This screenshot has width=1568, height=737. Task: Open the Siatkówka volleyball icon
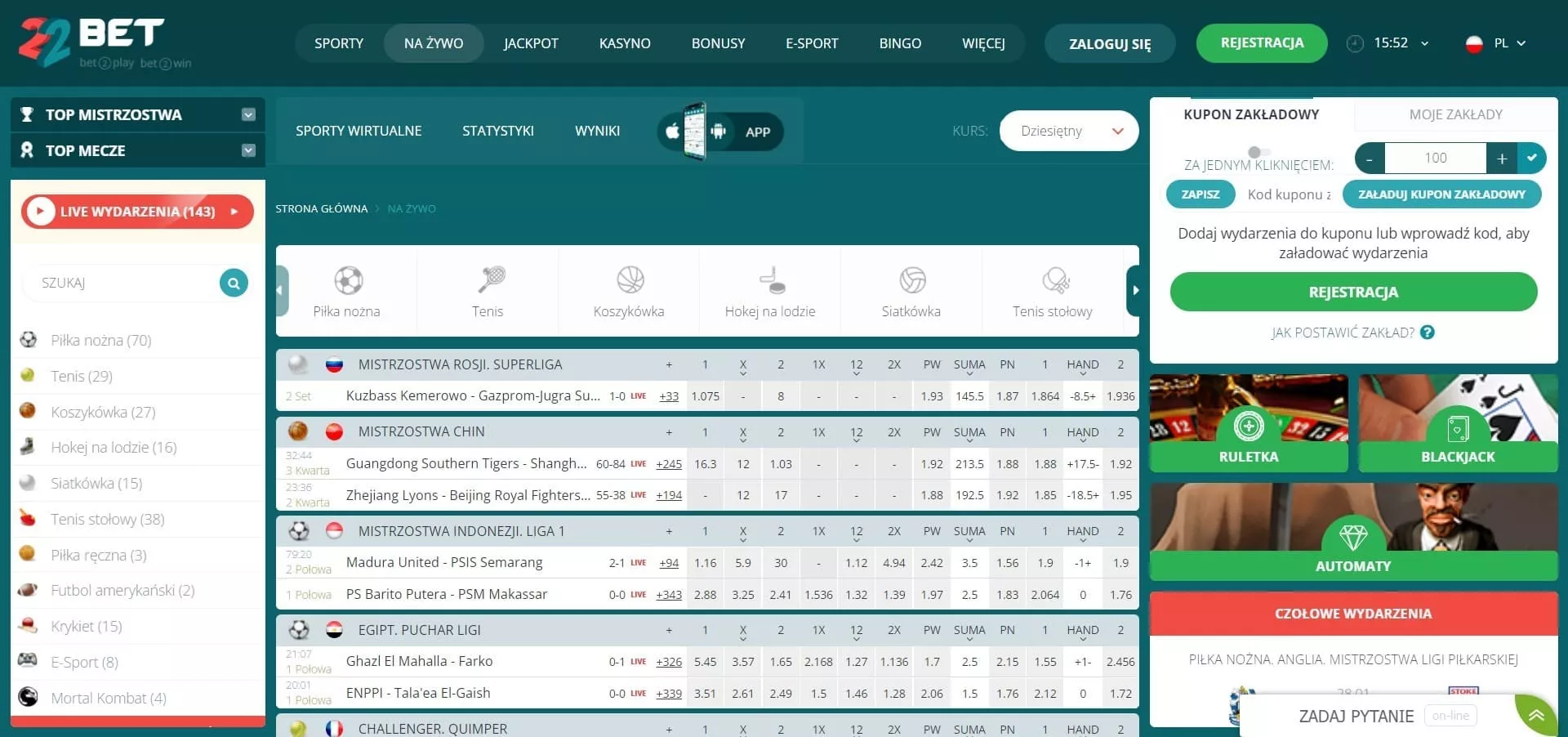tap(912, 280)
